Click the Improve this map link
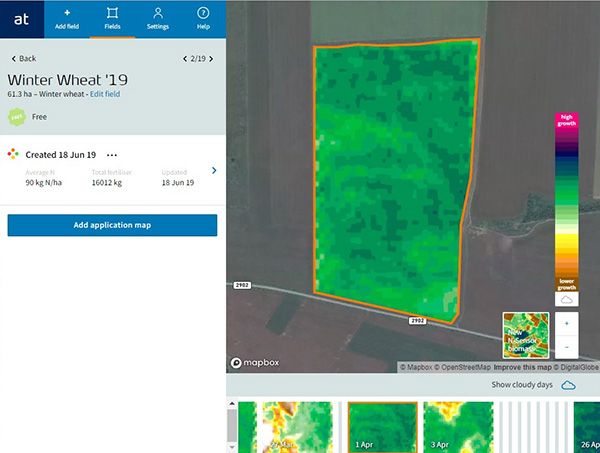Image resolution: width=600 pixels, height=453 pixels. pos(522,367)
